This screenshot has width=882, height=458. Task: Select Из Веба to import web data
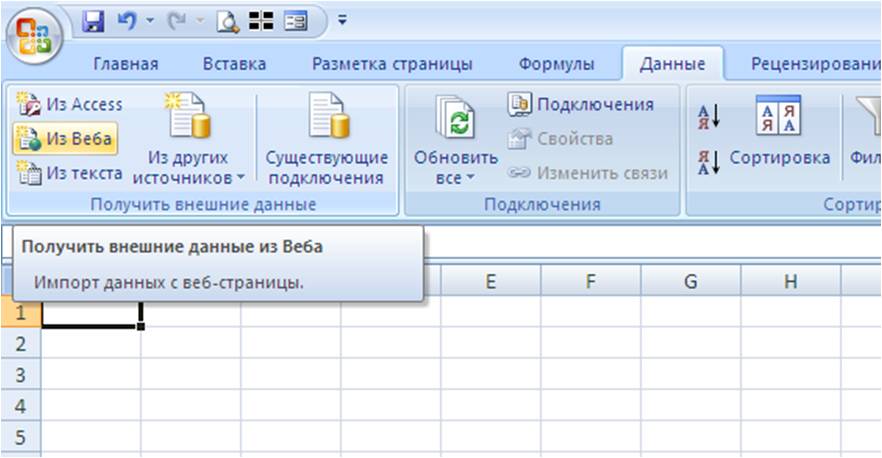[x=65, y=139]
